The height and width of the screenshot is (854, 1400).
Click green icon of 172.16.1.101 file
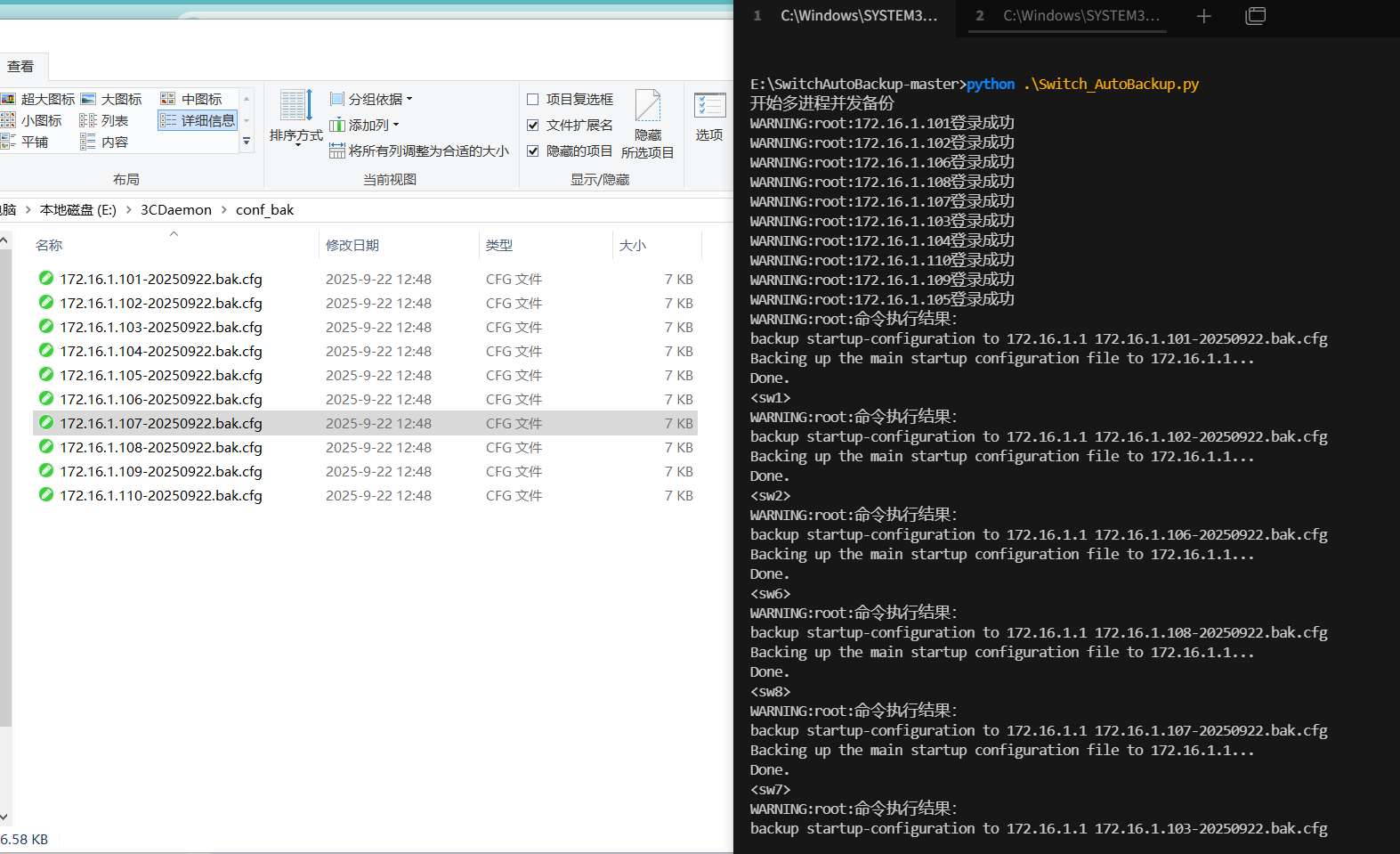pos(46,278)
